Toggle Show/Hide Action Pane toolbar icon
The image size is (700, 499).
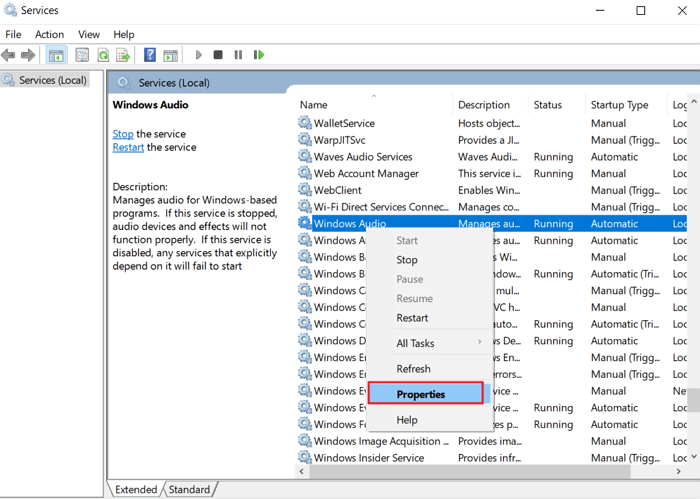pos(171,55)
